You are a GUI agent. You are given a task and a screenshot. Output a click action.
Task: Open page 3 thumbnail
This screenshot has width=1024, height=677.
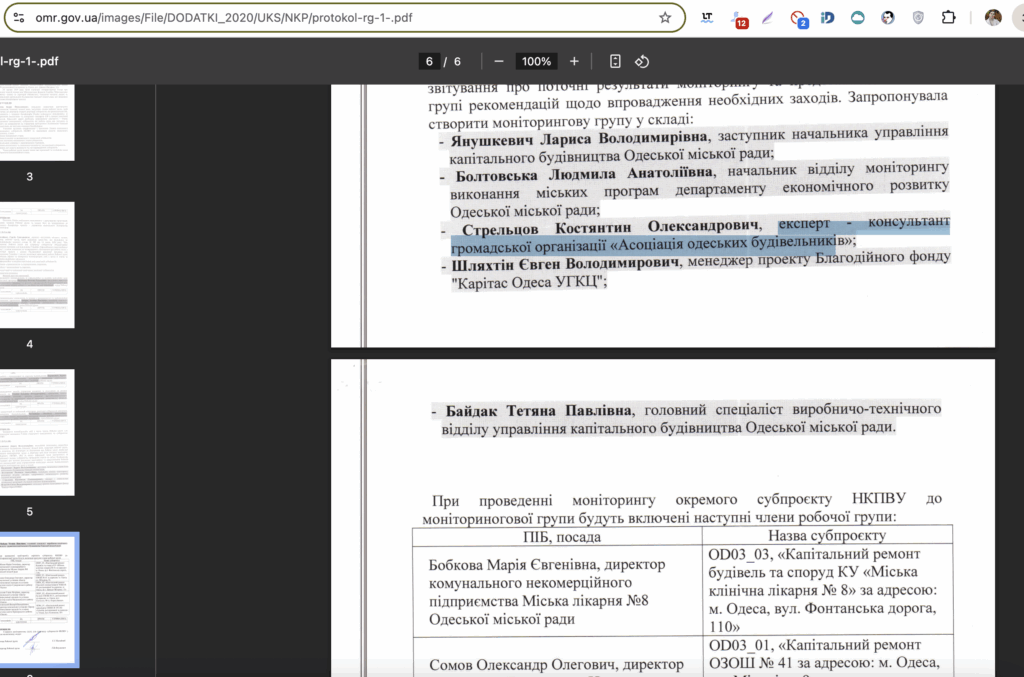37,122
